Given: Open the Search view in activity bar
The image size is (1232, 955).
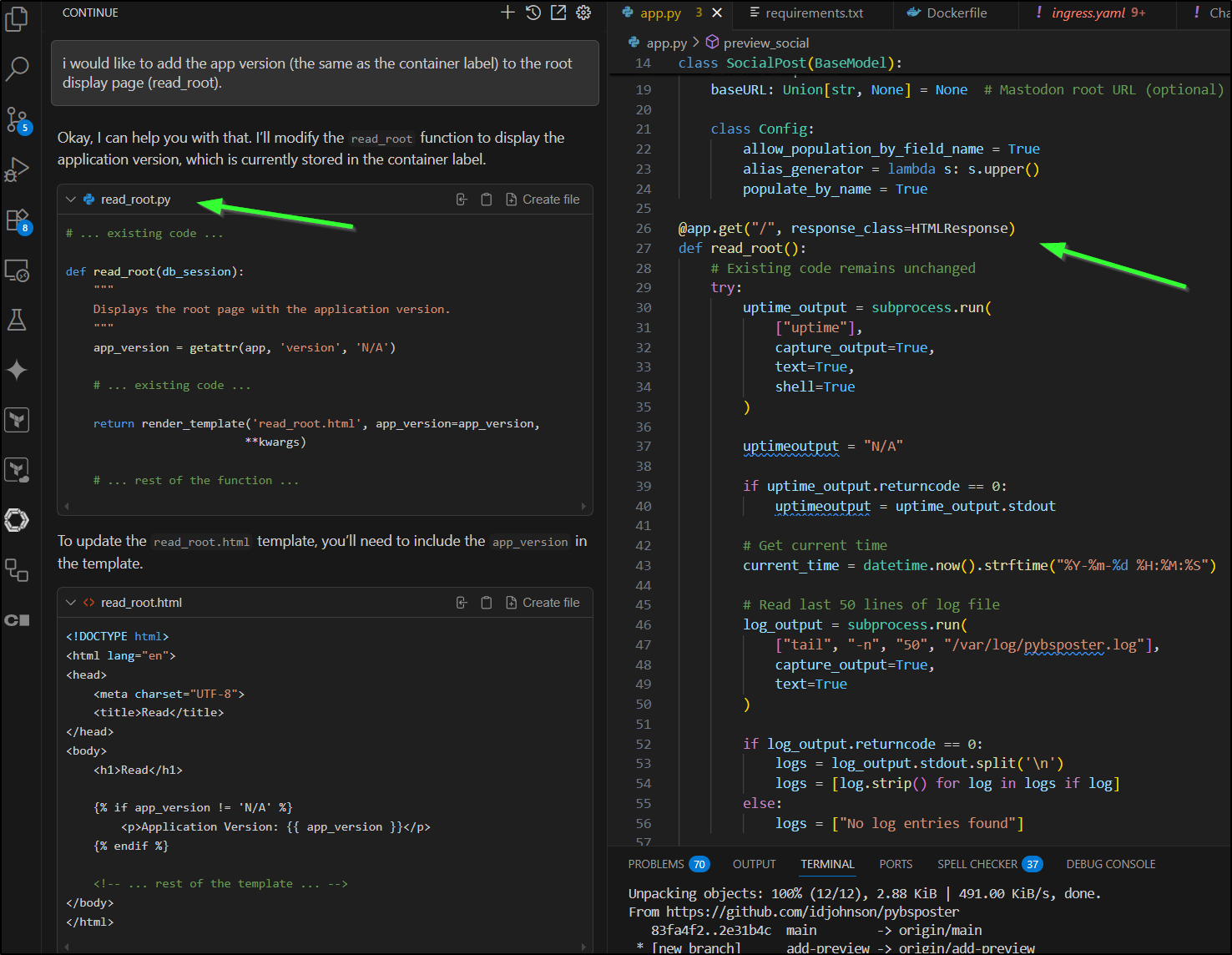Looking at the screenshot, I should point(17,68).
